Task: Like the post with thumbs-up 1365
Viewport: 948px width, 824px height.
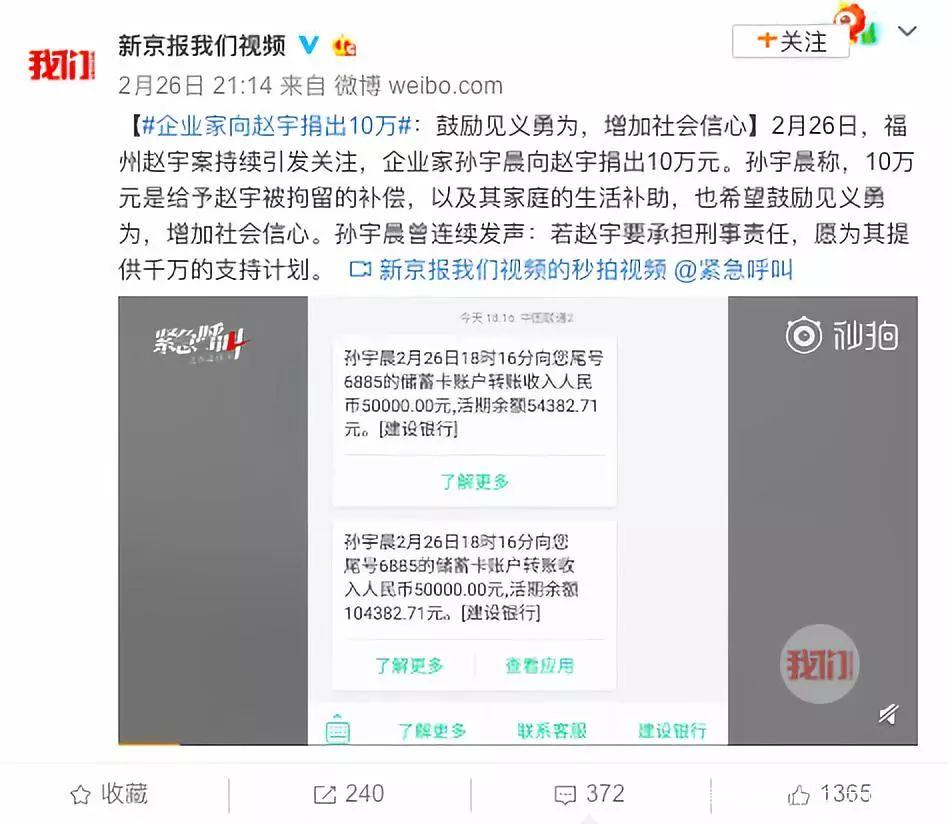Action: point(830,794)
